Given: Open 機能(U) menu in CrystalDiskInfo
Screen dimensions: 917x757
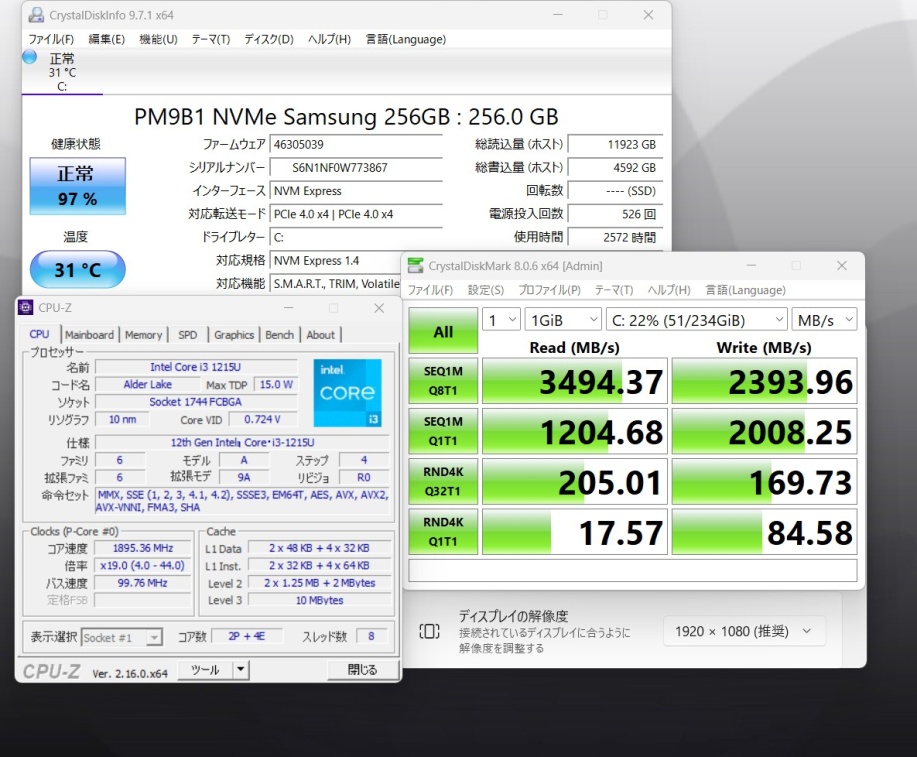Looking at the screenshot, I should tap(158, 39).
